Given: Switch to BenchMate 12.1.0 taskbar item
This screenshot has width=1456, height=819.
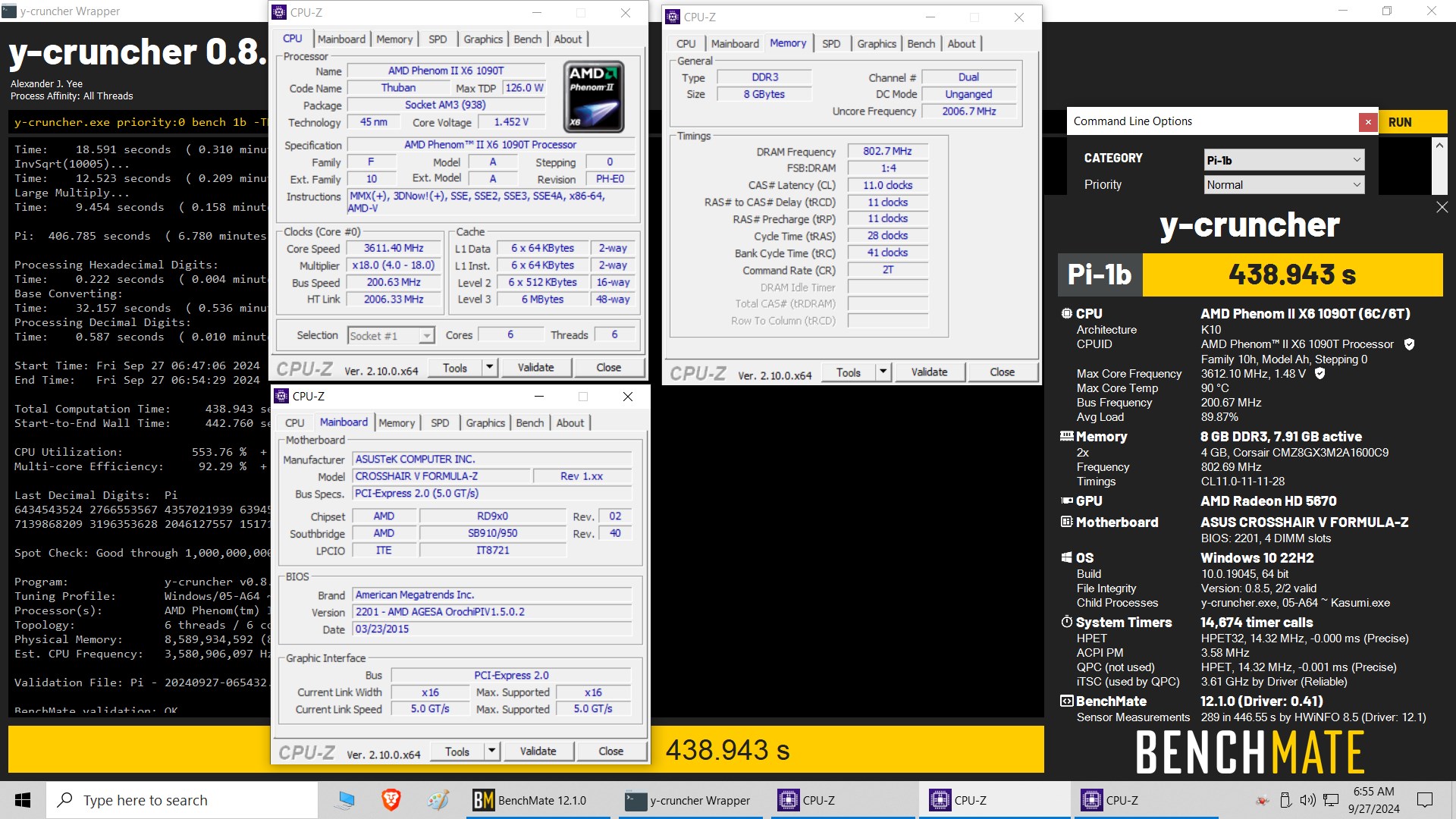Looking at the screenshot, I should pyautogui.click(x=538, y=800).
